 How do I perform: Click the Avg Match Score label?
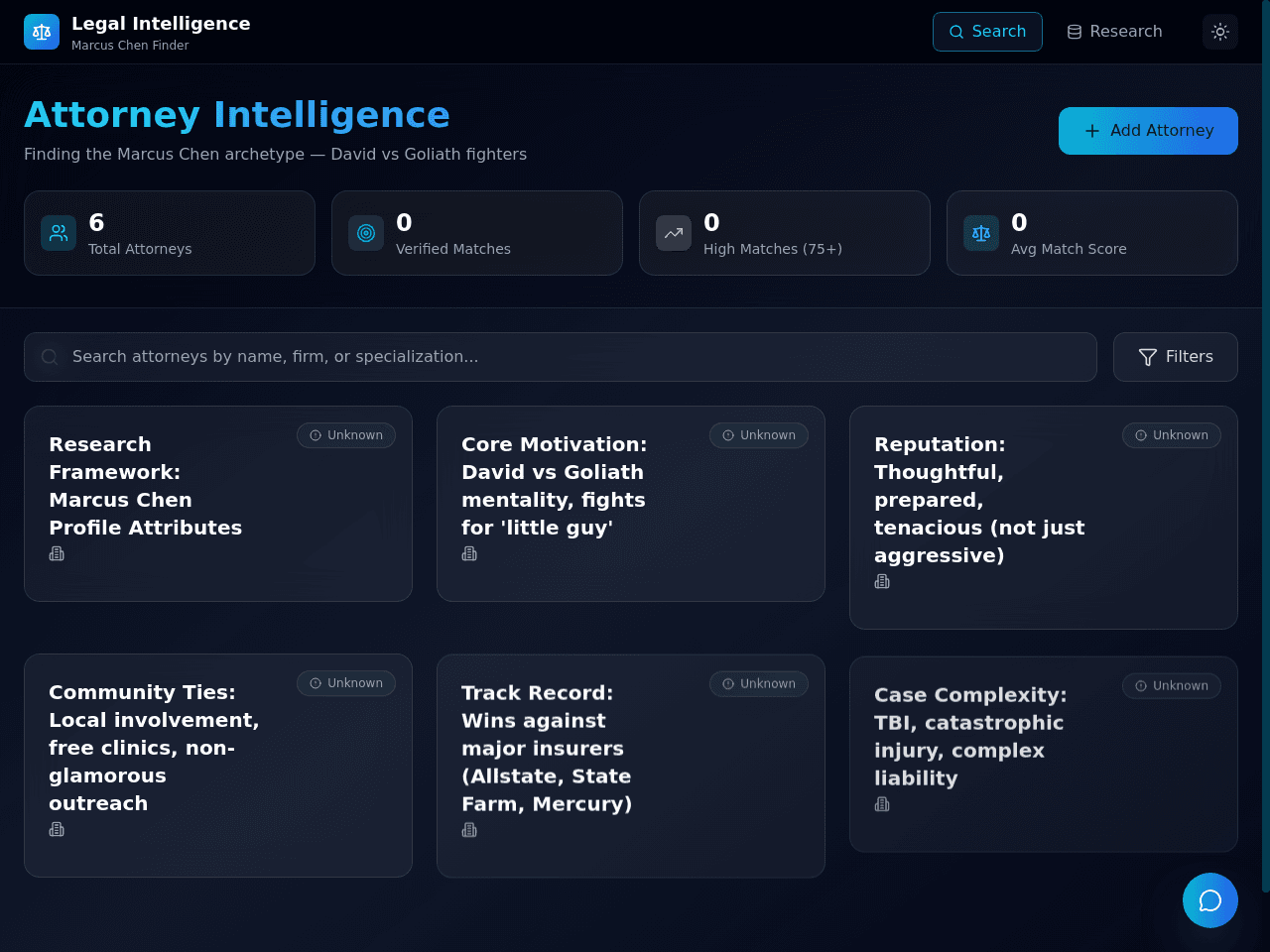coord(1069,249)
